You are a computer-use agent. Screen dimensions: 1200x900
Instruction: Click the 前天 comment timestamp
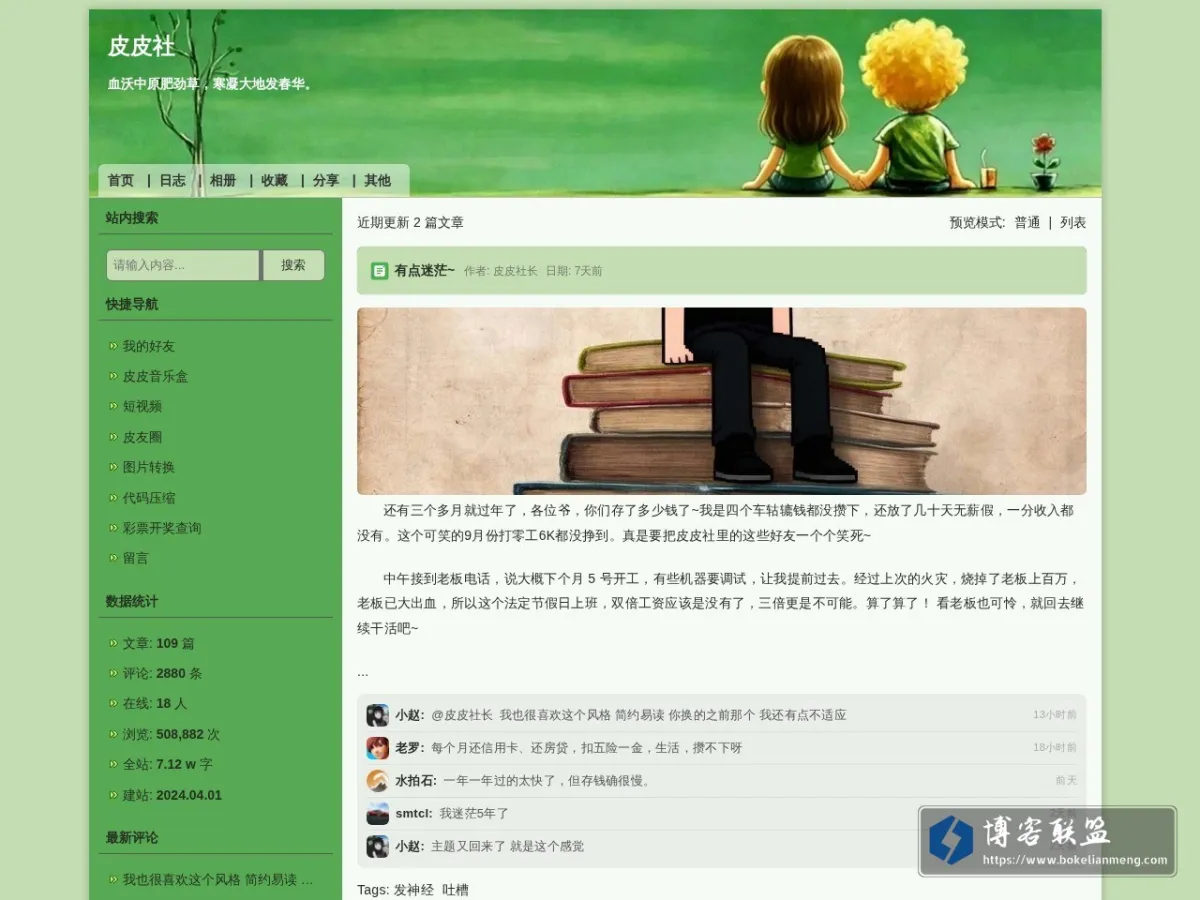coord(1066,780)
